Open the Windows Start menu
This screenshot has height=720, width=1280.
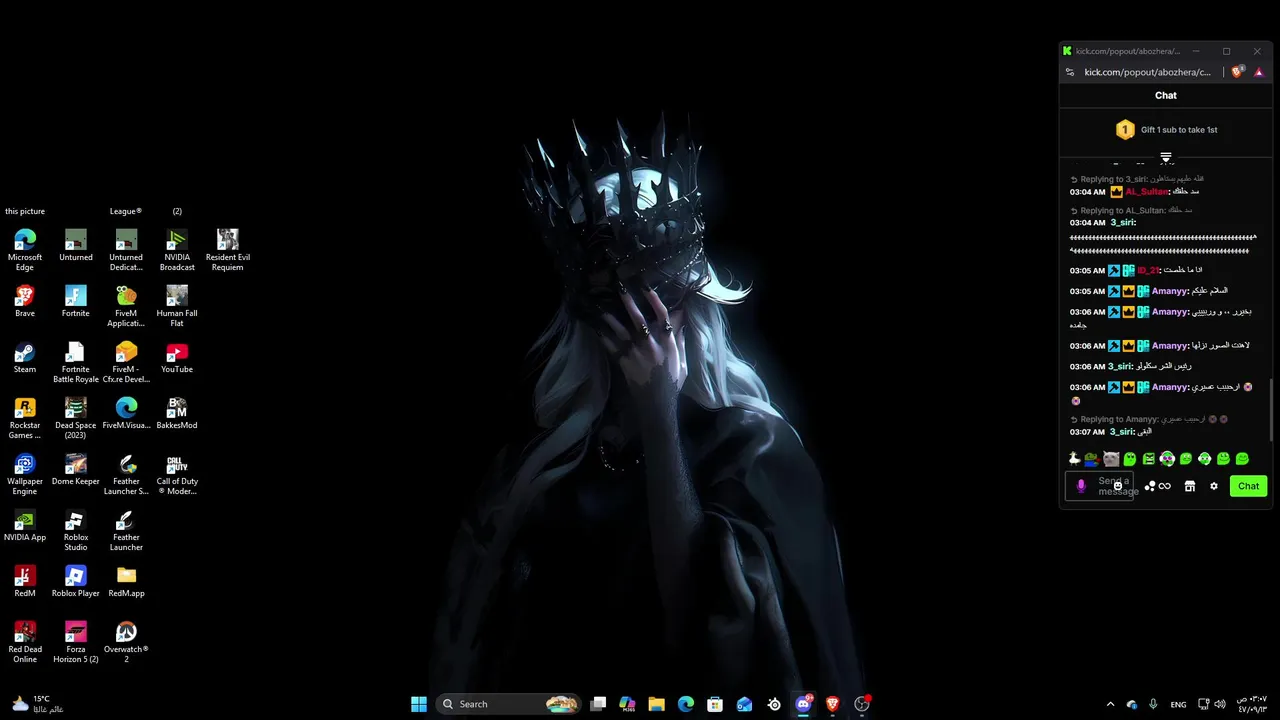pyautogui.click(x=419, y=704)
